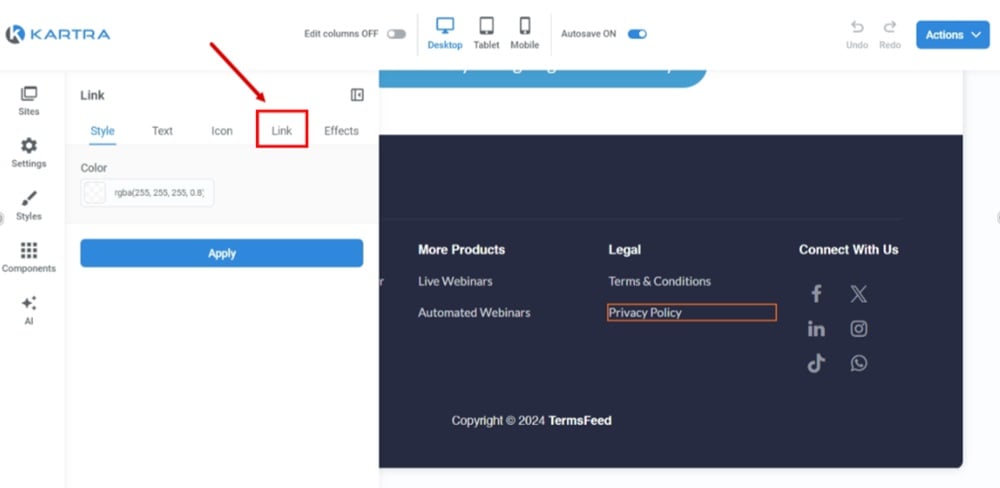Click the LinkedIn footer icon
The height and width of the screenshot is (488, 1000).
point(816,329)
